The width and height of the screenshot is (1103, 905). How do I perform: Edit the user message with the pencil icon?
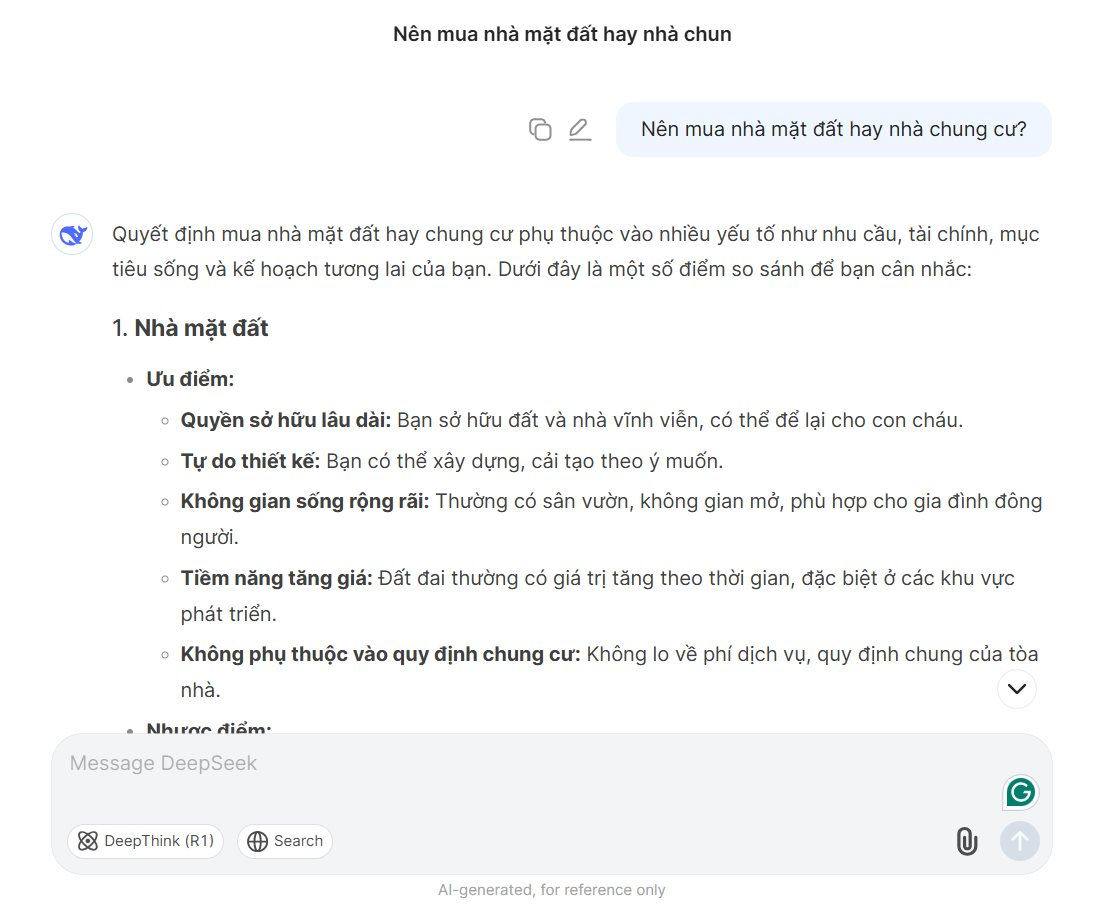click(580, 129)
